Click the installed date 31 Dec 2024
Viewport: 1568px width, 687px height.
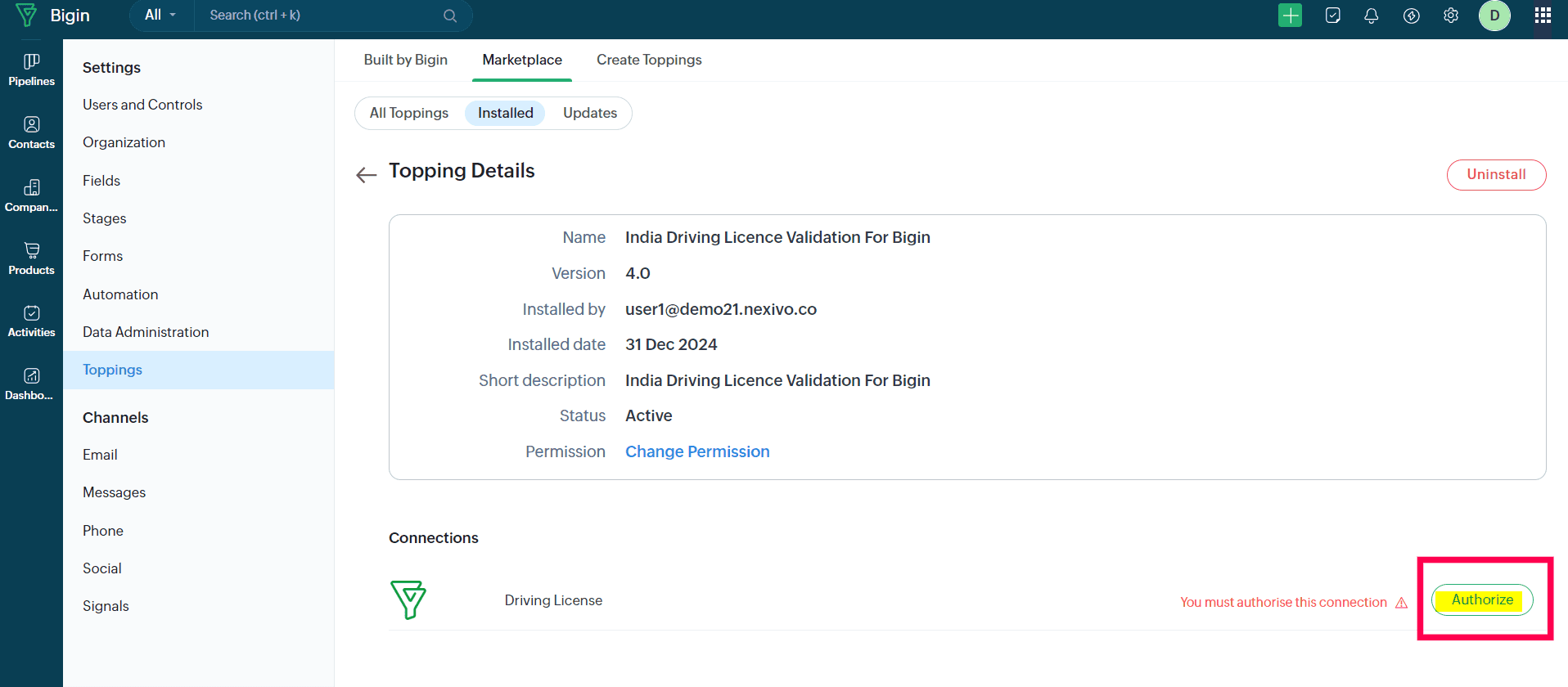click(671, 344)
